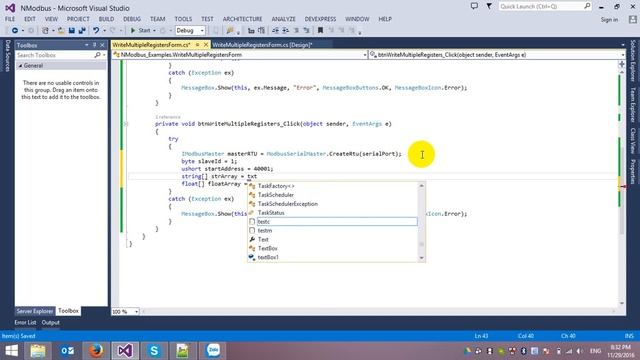
Task: Toggle auto-hide pin on Toolbox panel
Action: coord(95,45)
